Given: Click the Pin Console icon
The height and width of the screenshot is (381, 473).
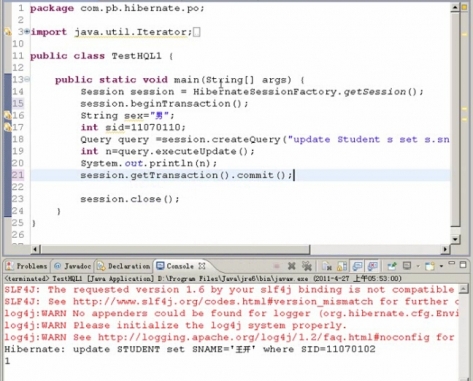Looking at the screenshot, I should 392,266.
